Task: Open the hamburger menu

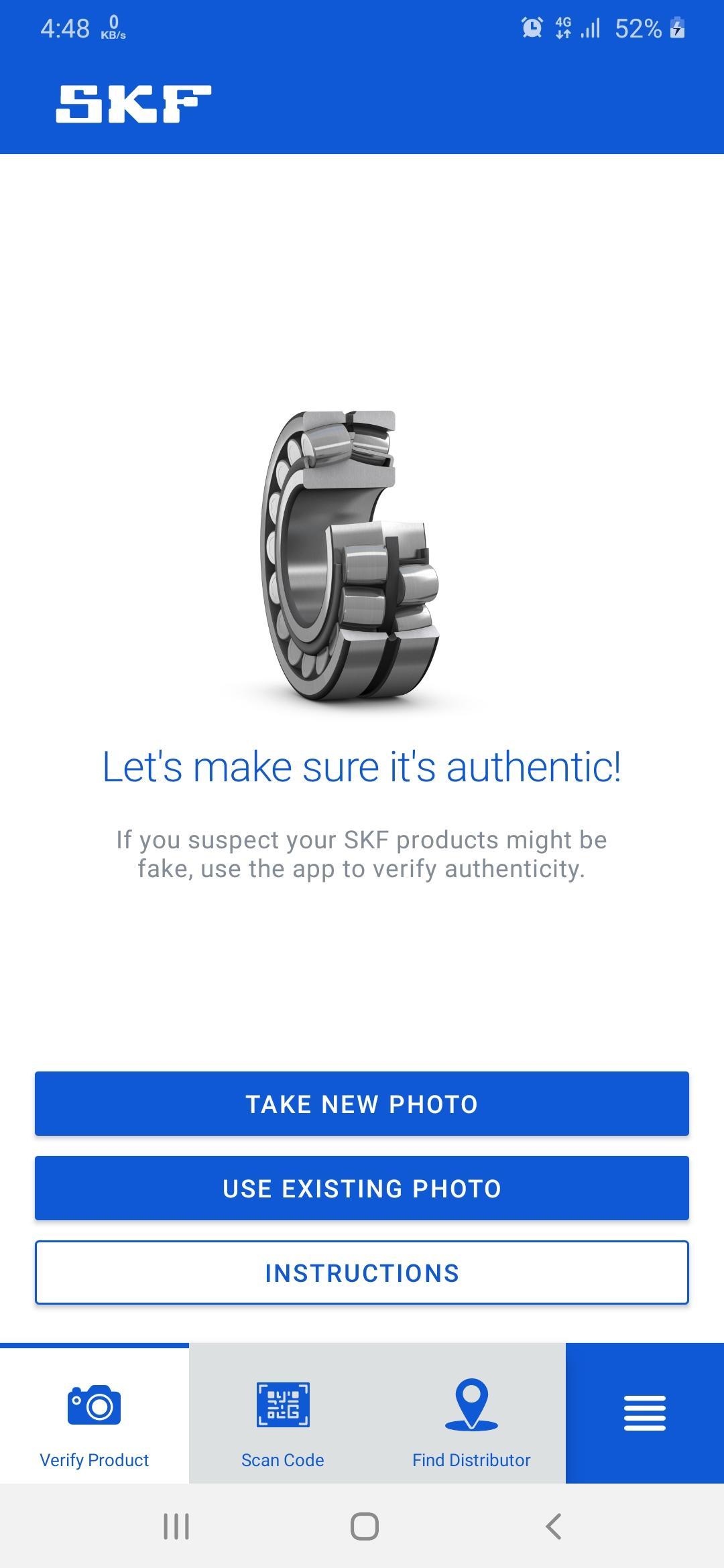Action: tap(645, 1413)
